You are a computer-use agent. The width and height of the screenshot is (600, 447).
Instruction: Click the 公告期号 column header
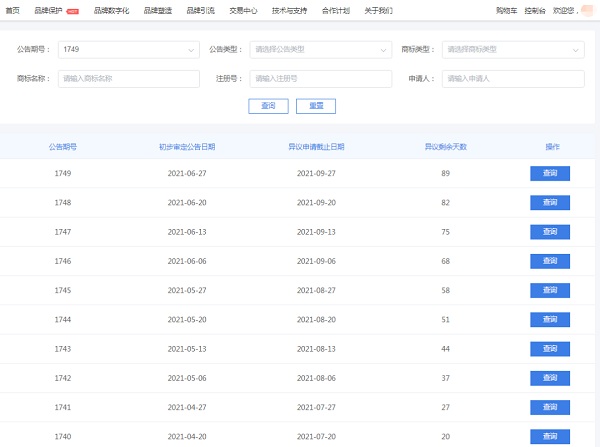(x=63, y=147)
